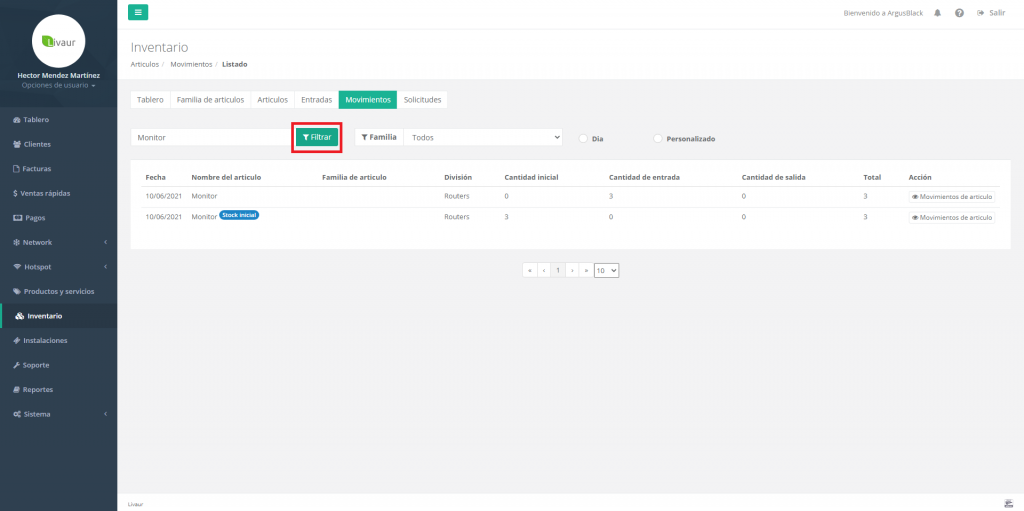Screen dimensions: 1024x511
Task: Click the Nombre del articulo column header
Action: pyautogui.click(x=226, y=177)
